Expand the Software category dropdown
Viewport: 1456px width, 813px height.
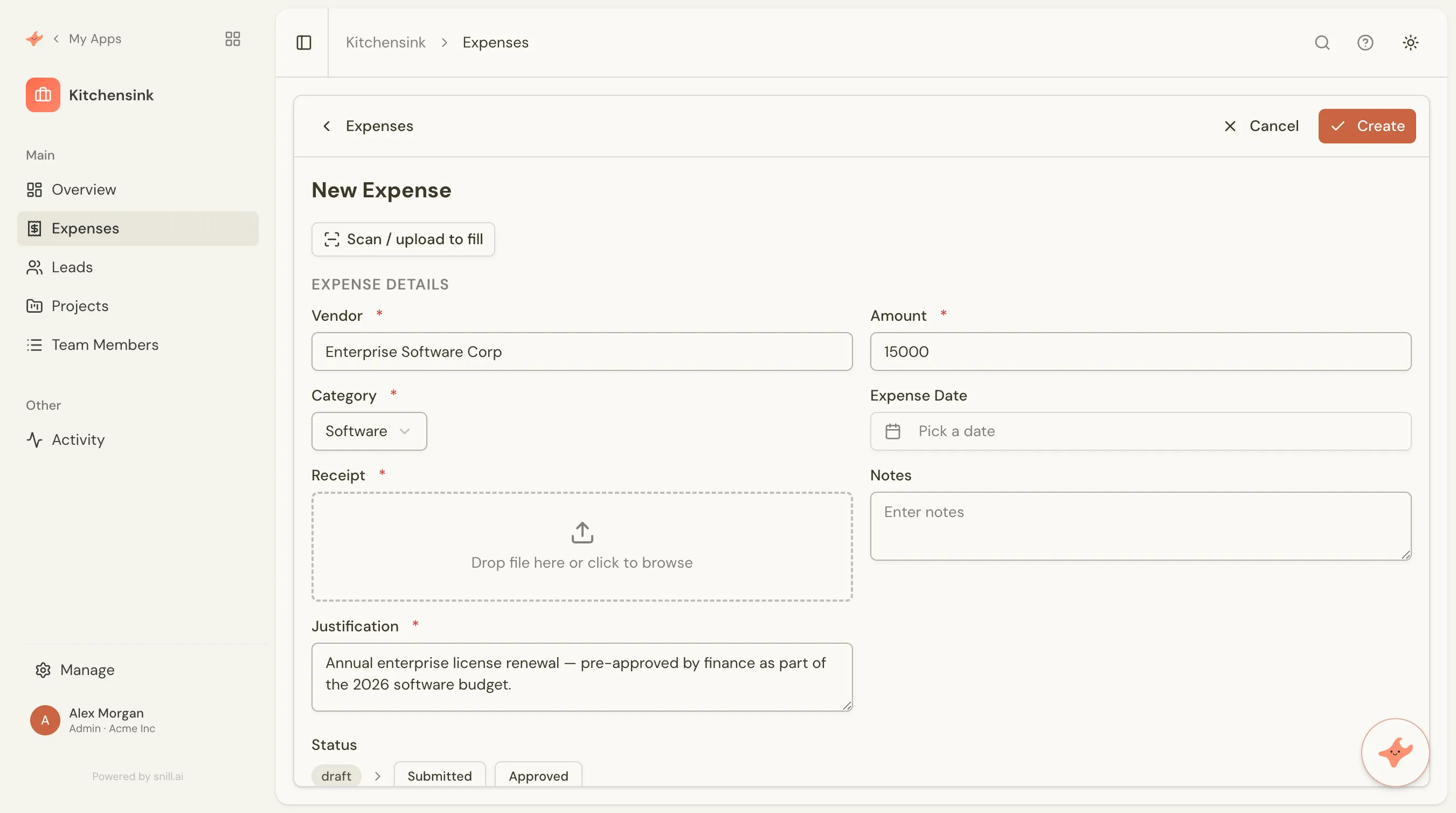tap(369, 431)
